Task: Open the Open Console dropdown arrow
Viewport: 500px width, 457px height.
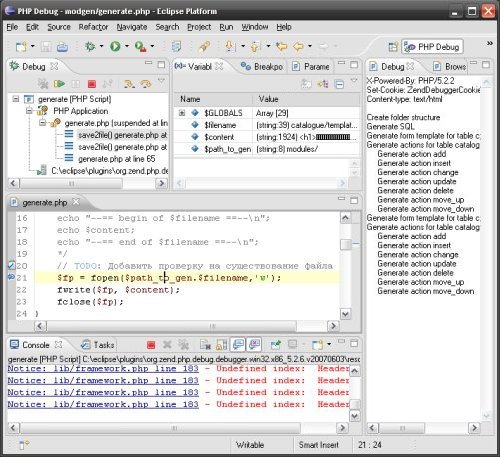Action: (329, 344)
